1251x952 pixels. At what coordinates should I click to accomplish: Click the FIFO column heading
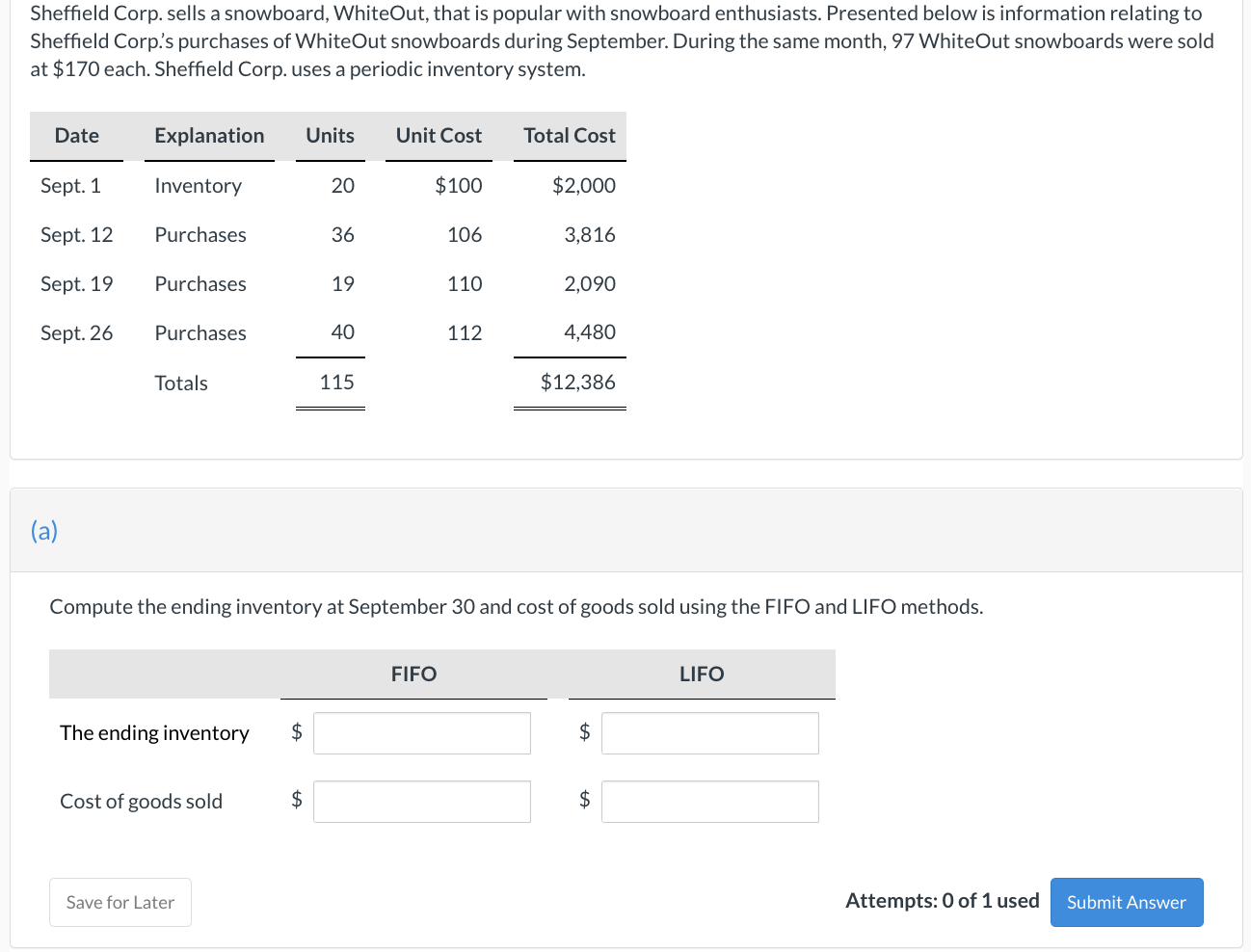pos(414,674)
